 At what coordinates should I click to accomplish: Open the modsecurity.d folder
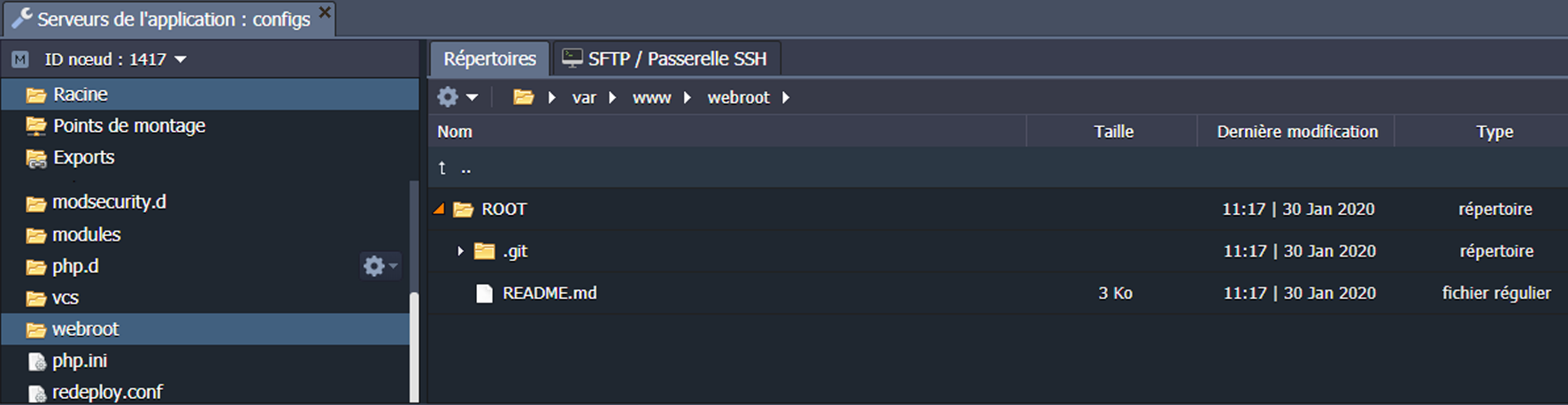click(109, 202)
